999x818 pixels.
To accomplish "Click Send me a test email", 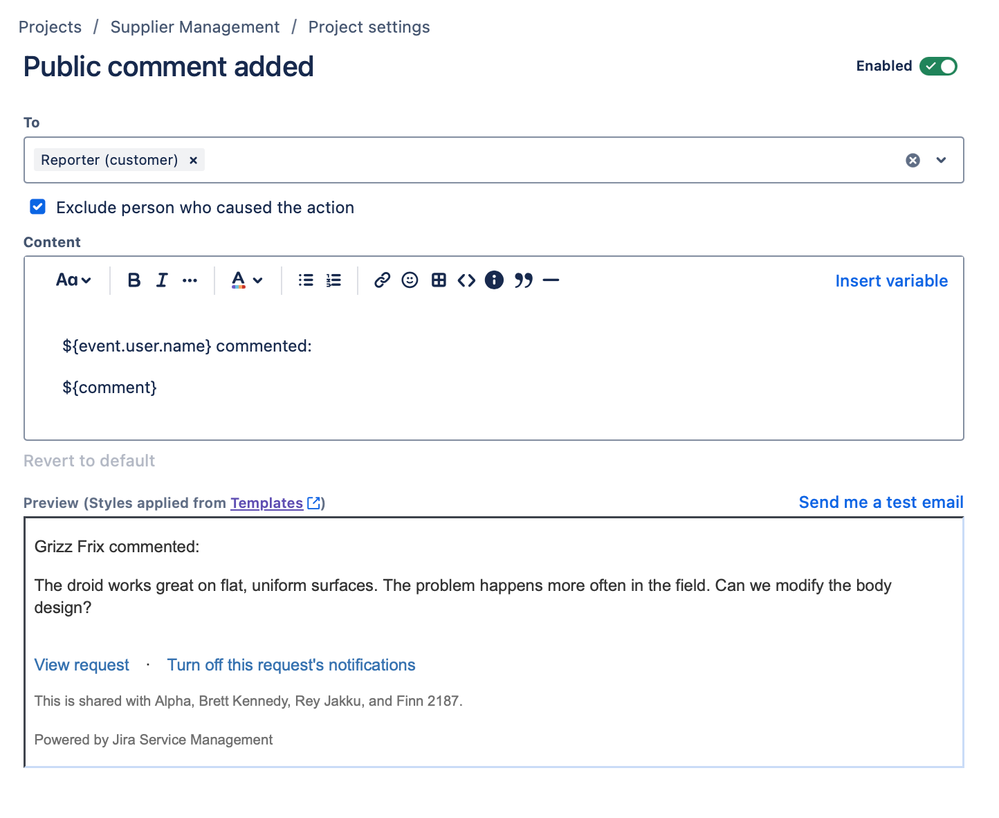I will [x=881, y=503].
